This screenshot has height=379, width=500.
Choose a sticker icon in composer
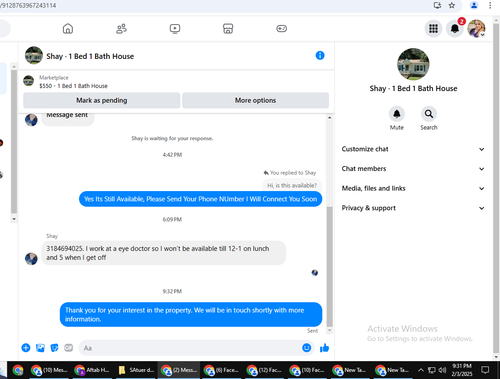[54, 348]
